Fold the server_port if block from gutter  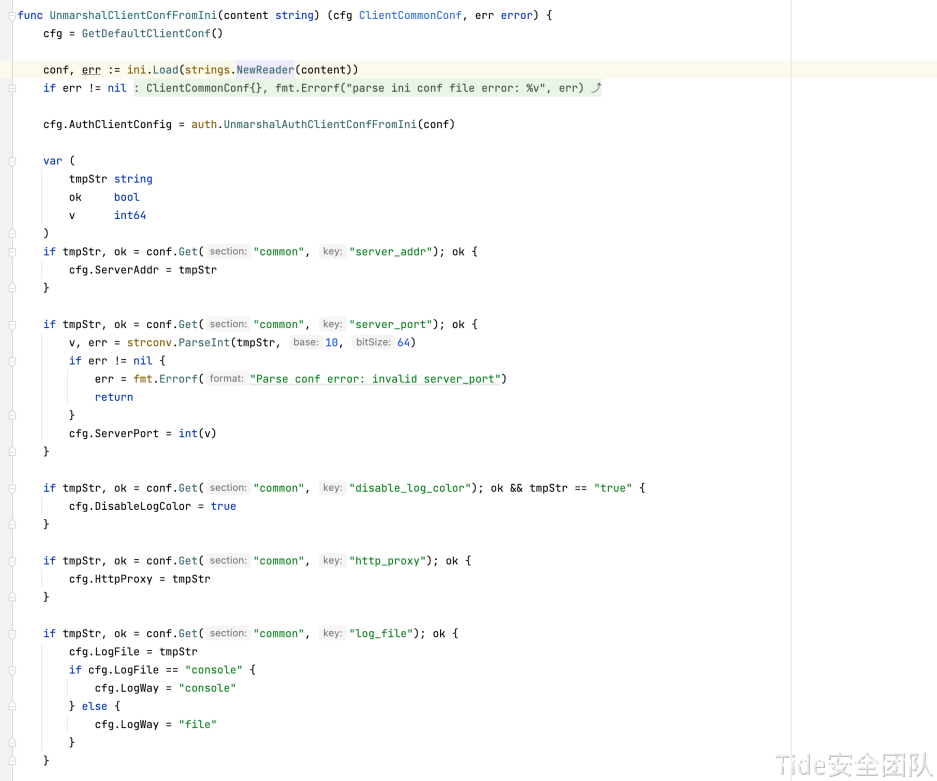point(12,325)
